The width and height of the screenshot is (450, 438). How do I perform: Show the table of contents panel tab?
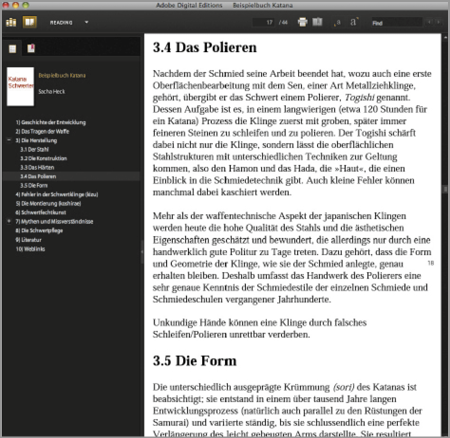[13, 49]
